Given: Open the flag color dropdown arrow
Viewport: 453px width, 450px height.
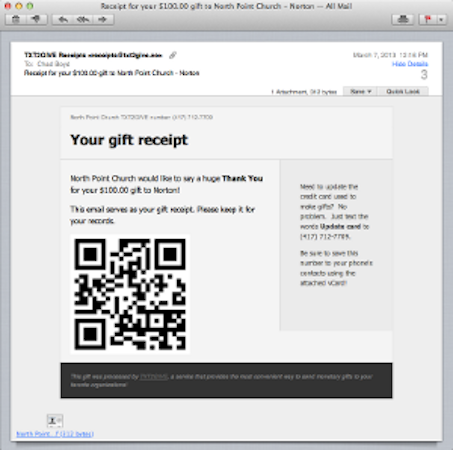Looking at the screenshot, I should 441,19.
